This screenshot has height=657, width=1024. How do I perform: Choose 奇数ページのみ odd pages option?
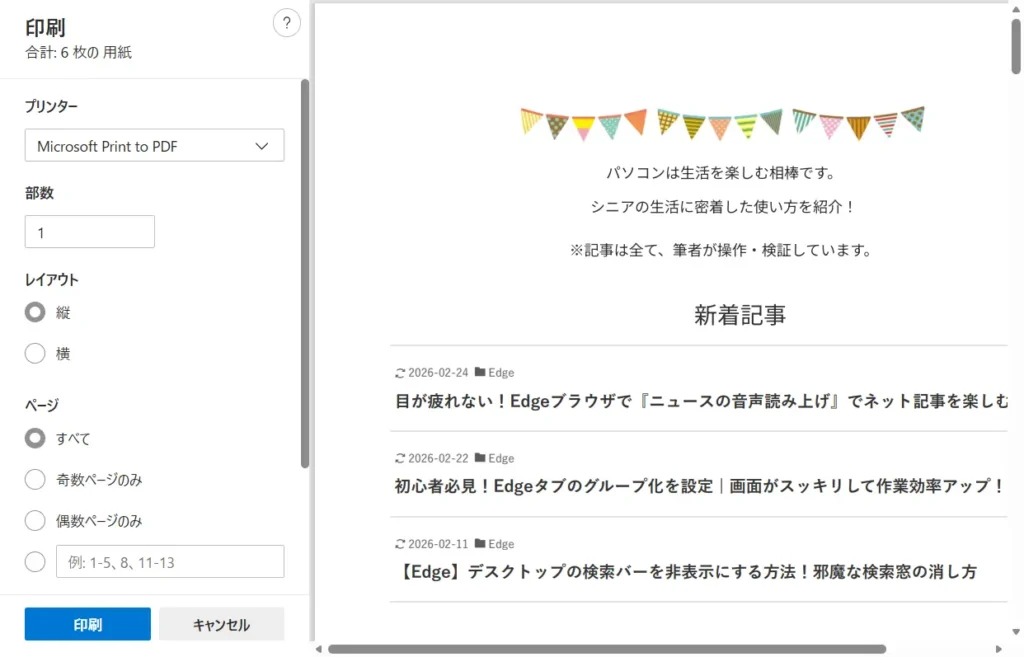35,480
